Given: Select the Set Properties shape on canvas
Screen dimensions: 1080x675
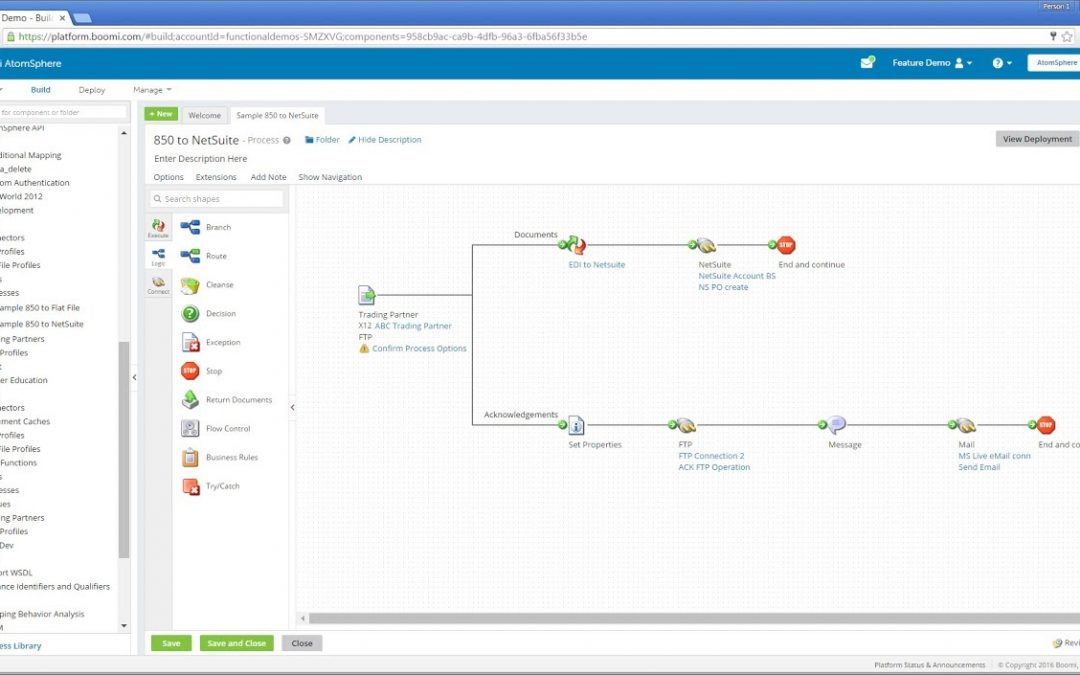Looking at the screenshot, I should click(577, 425).
